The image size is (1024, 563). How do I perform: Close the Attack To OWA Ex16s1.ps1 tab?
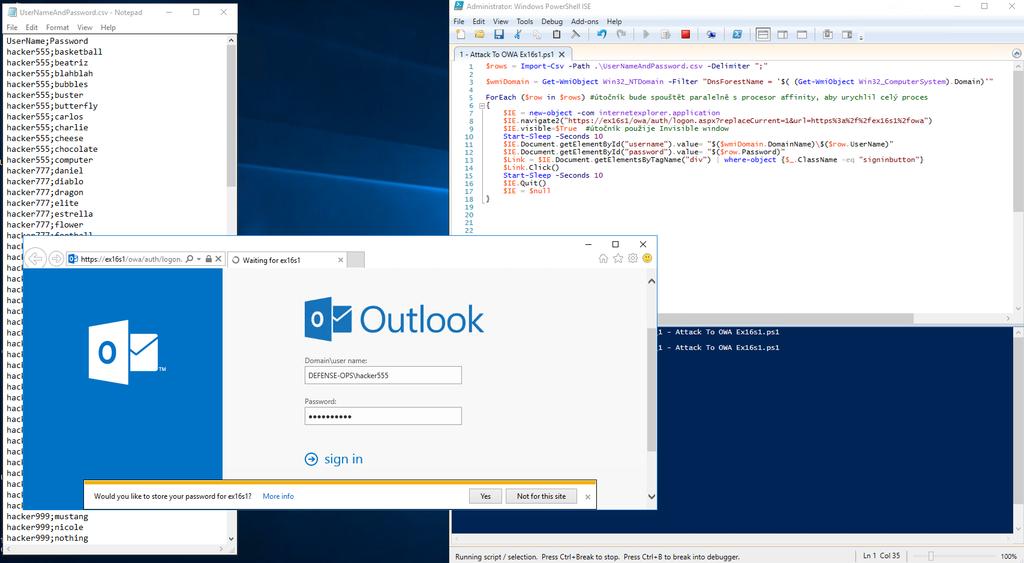(x=562, y=54)
